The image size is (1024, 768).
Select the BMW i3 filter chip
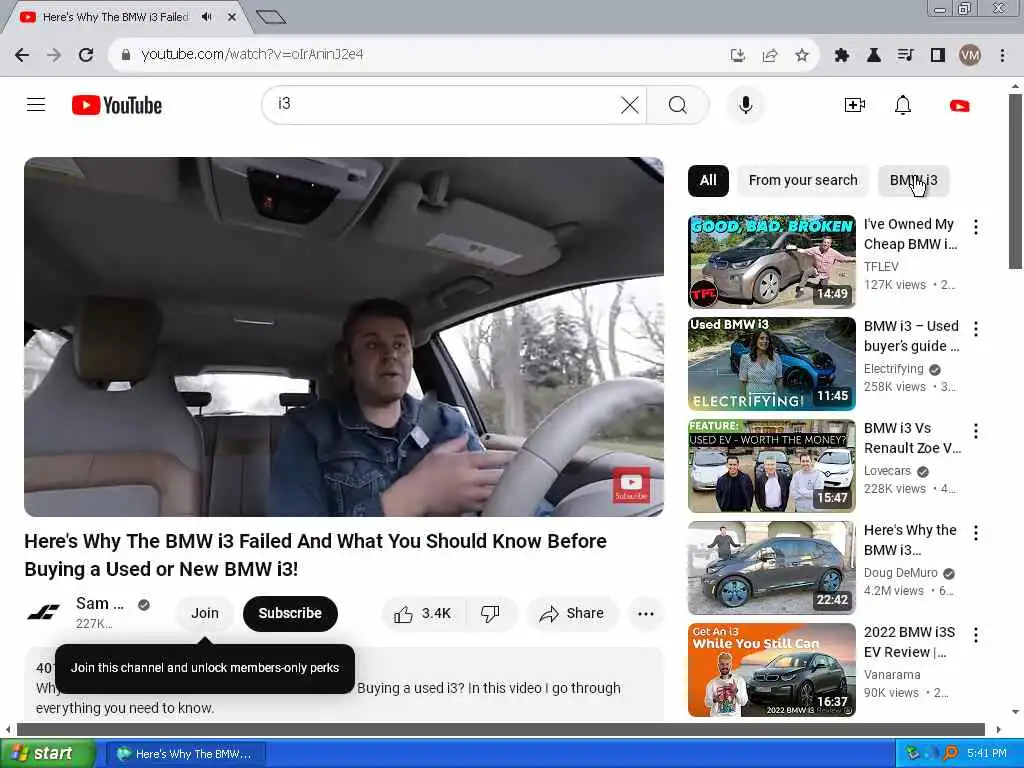point(913,181)
